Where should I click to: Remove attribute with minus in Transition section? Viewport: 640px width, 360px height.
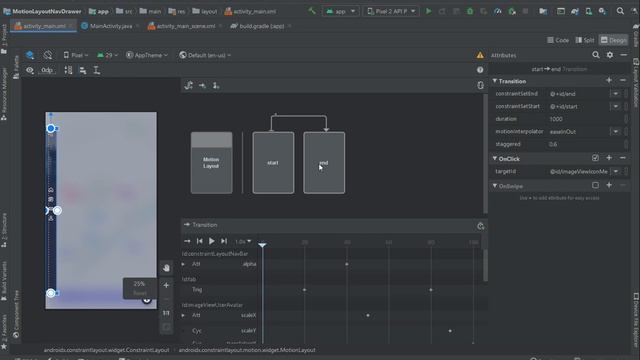(x=623, y=80)
